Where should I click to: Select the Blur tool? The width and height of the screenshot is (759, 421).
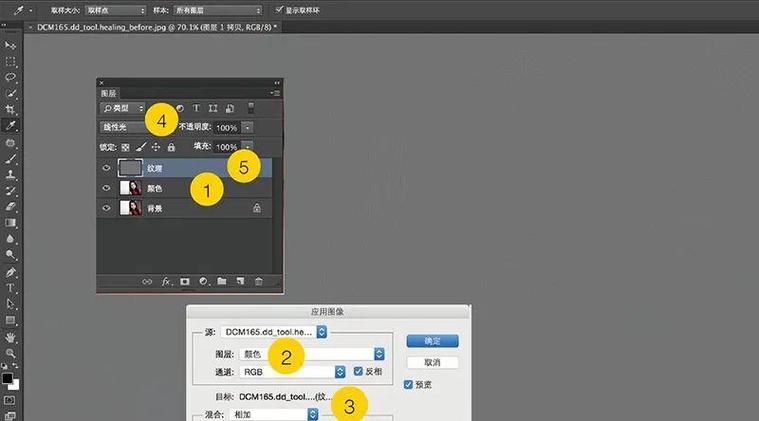click(x=10, y=239)
